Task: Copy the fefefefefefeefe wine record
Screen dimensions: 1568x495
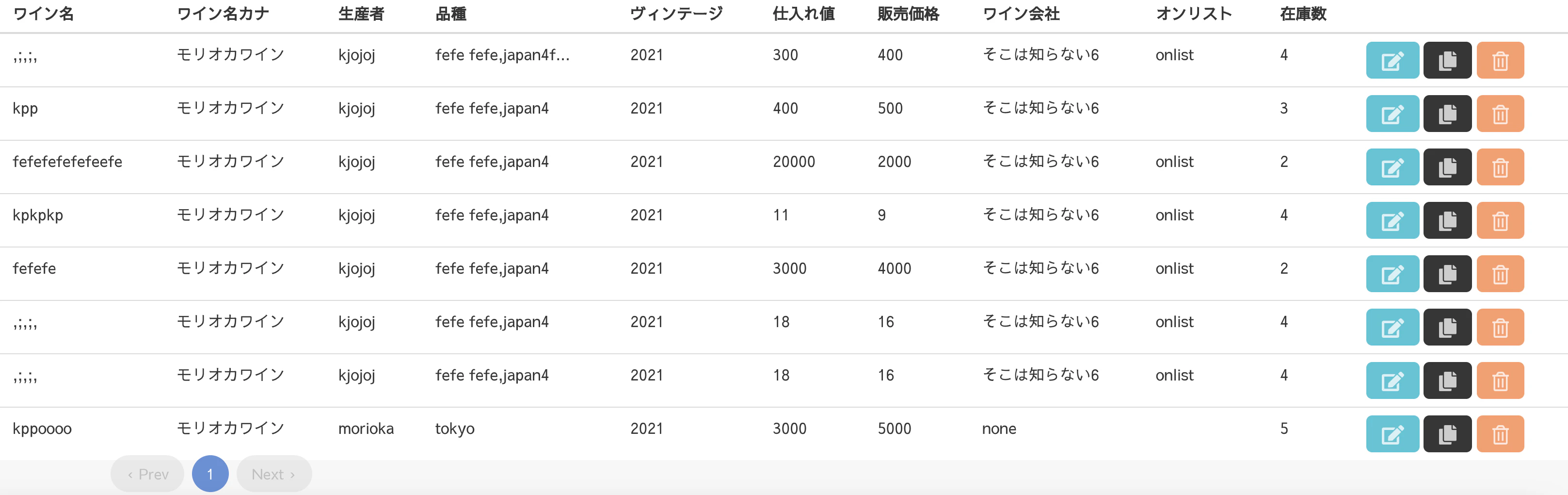Action: click(x=1447, y=166)
